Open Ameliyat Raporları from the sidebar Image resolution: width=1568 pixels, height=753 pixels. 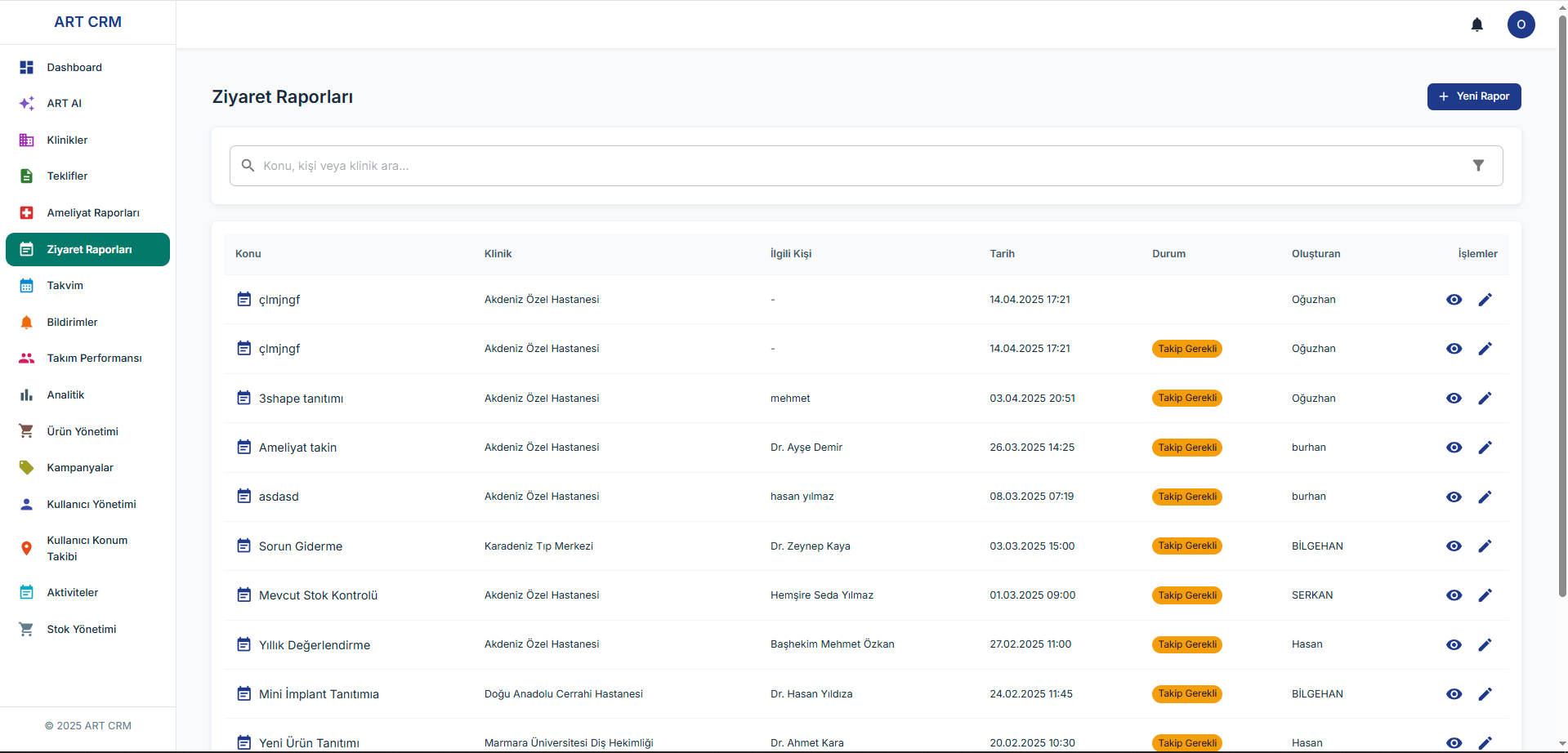tap(93, 213)
